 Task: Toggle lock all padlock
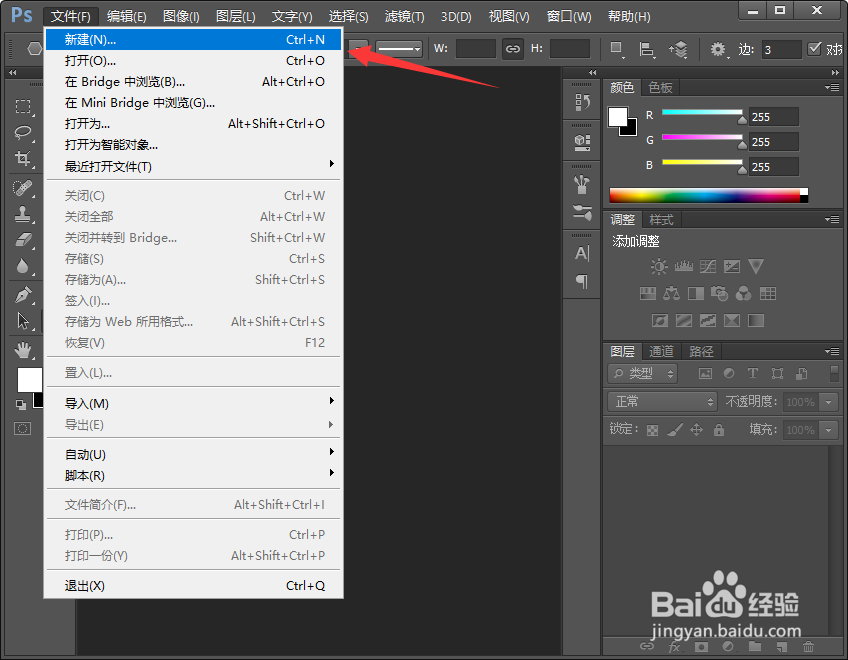tap(719, 430)
